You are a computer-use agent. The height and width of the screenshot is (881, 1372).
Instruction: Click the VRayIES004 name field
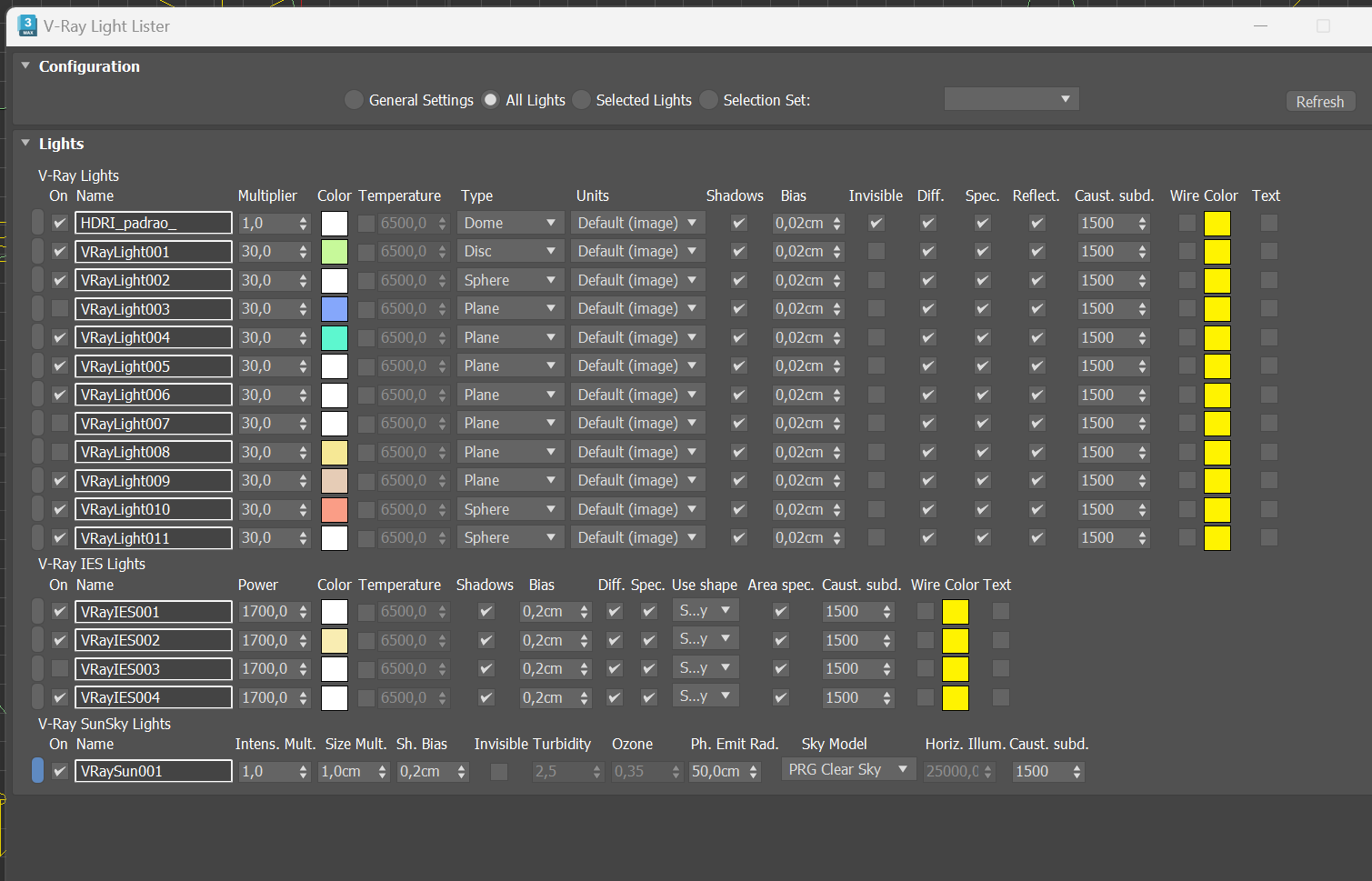coord(154,697)
